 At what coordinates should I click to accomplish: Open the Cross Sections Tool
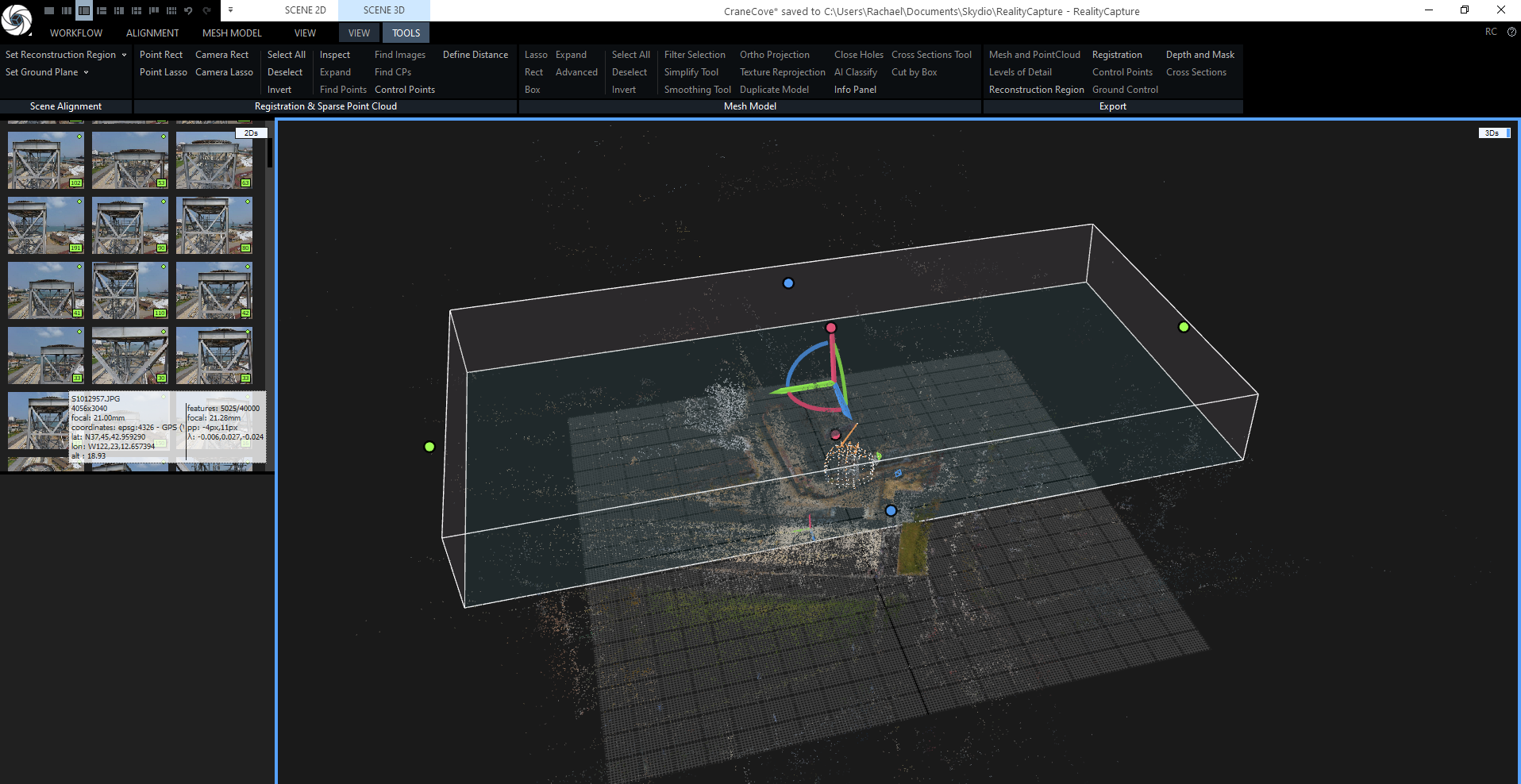(x=931, y=55)
